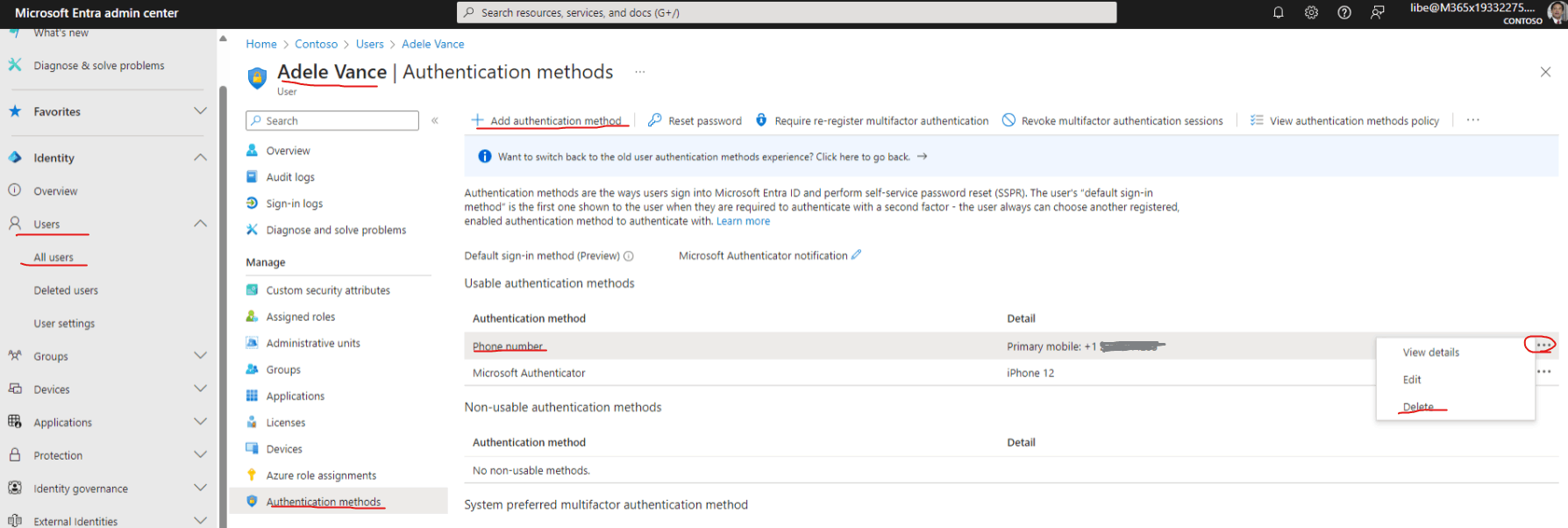Click the Assigned roles icon

tap(252, 316)
